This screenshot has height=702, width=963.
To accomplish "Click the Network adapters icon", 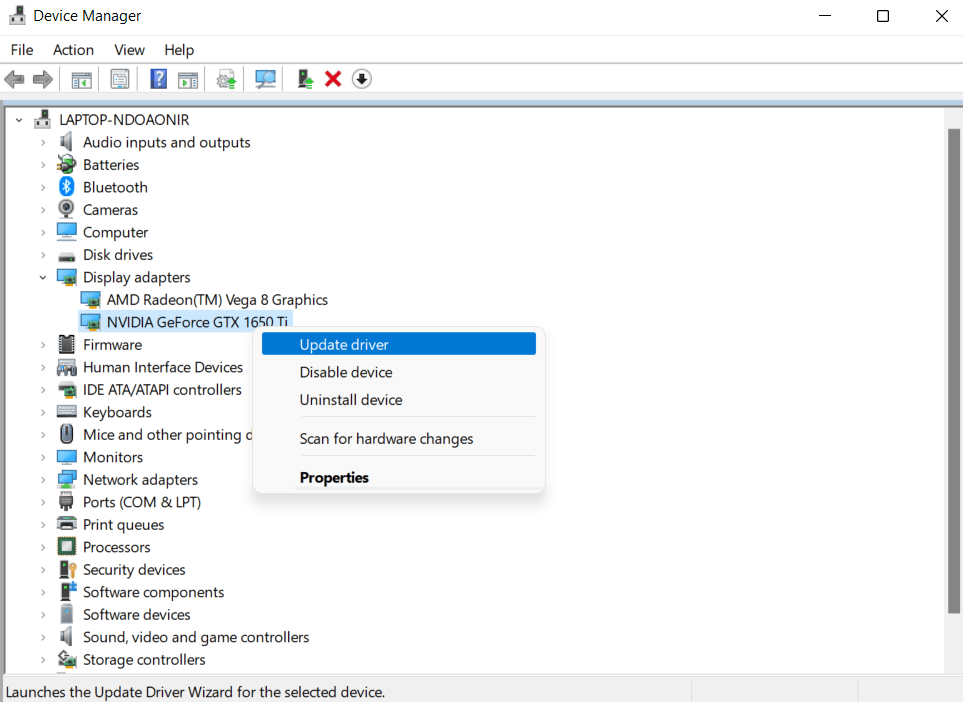I will (x=66, y=479).
